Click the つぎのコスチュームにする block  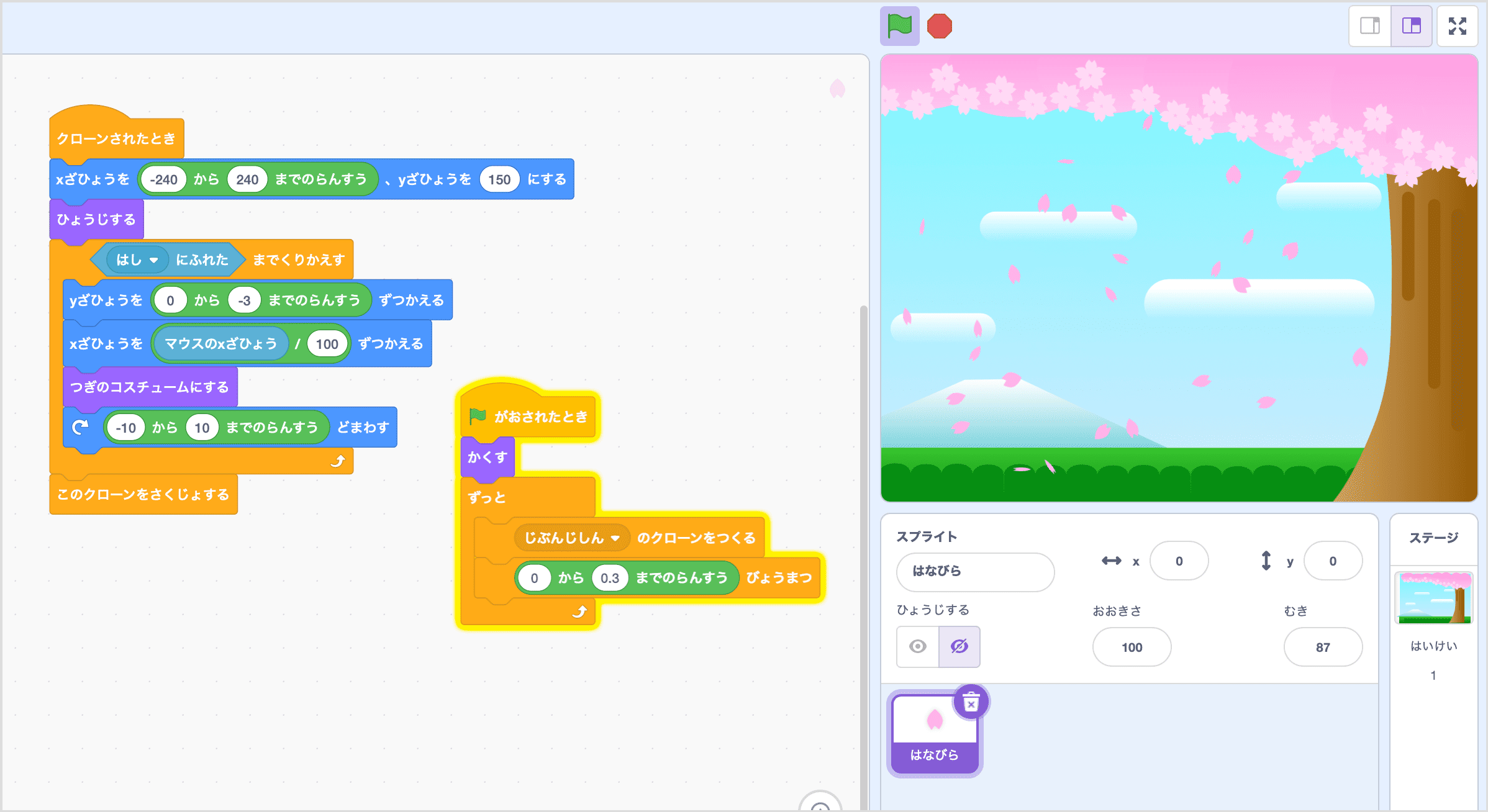click(150, 387)
